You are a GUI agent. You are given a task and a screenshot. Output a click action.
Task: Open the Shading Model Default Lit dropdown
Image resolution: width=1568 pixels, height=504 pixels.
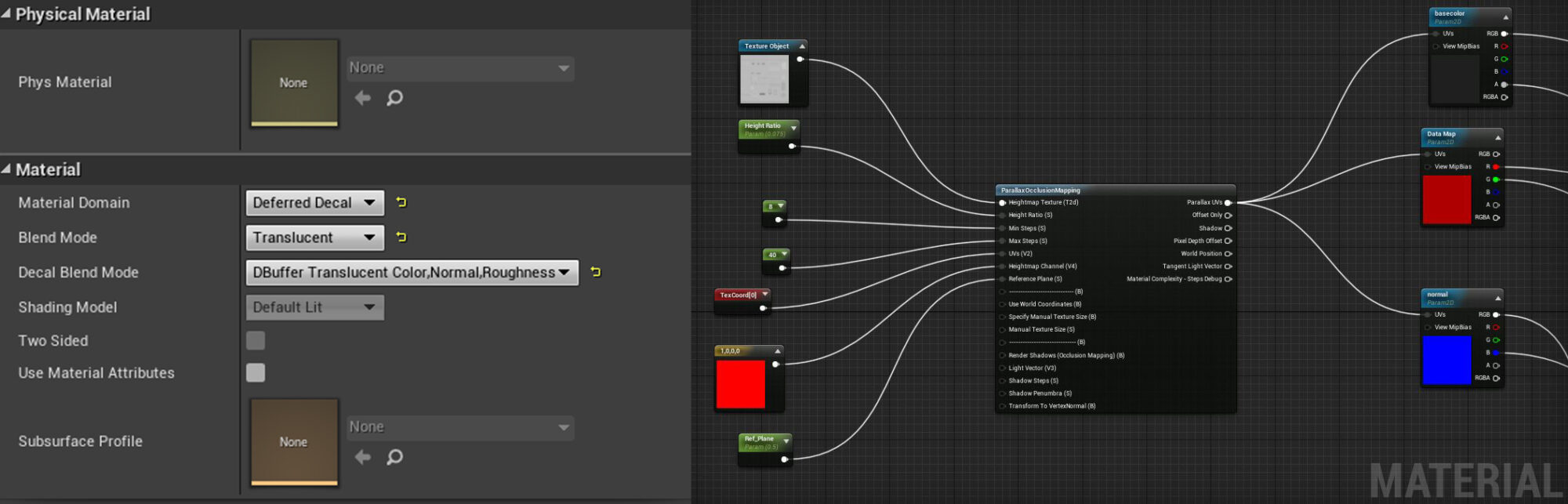[315, 307]
